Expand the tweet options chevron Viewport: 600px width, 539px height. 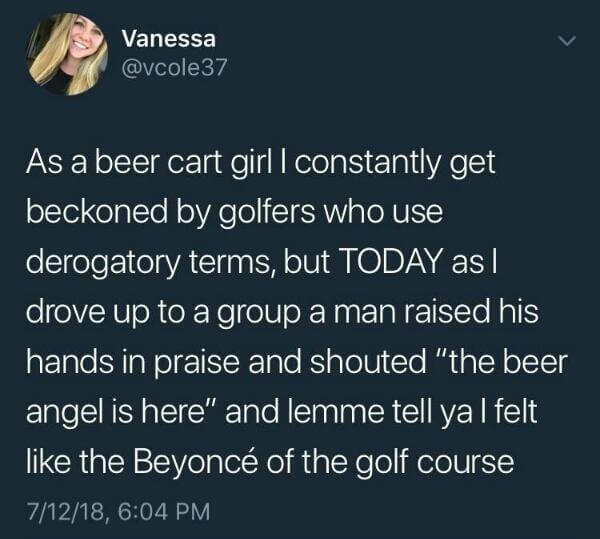(x=567, y=41)
